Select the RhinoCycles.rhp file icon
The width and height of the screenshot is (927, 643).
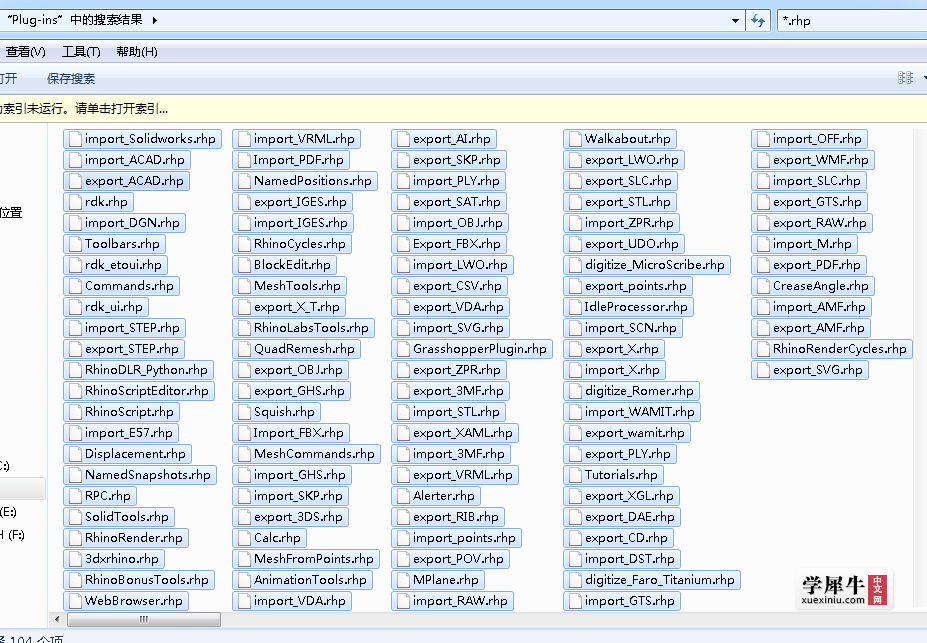tap(244, 244)
